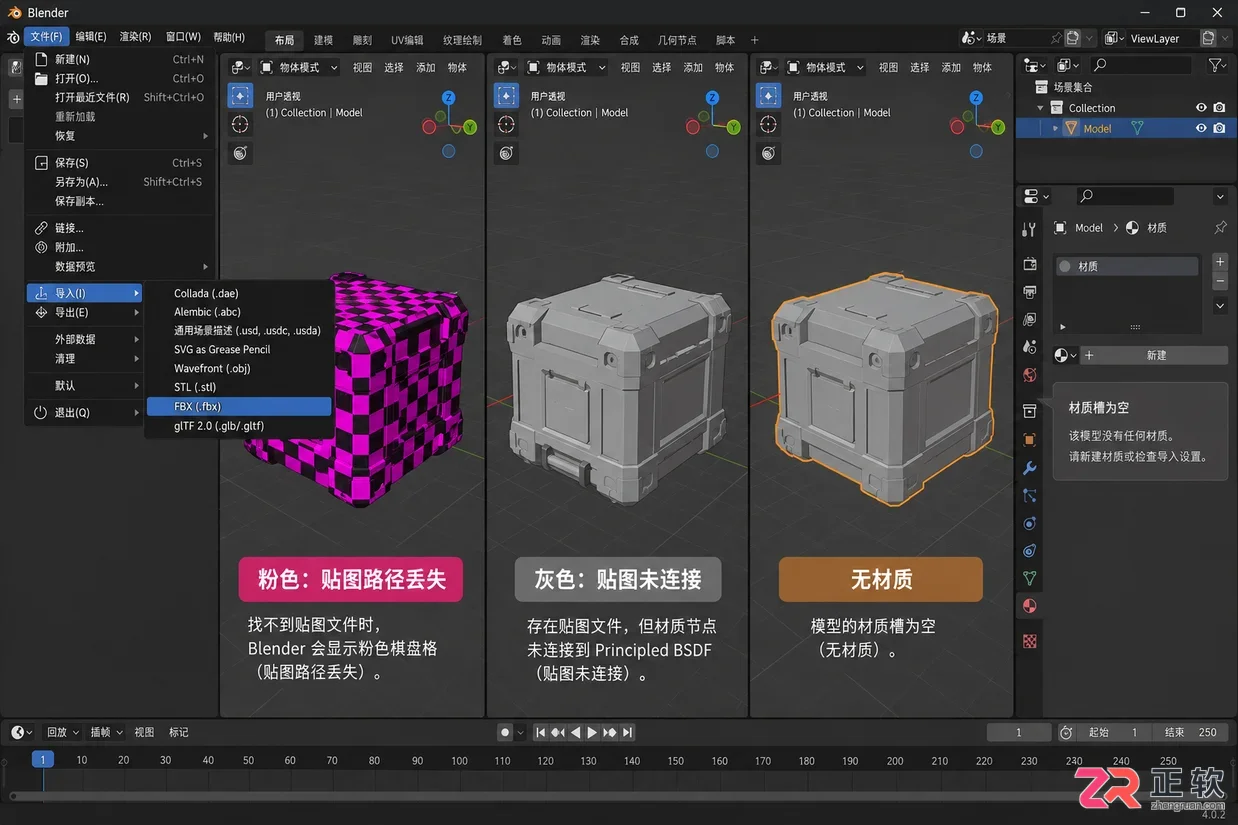Select box tool in pink checkerboard viewport
The width and height of the screenshot is (1238, 825).
[x=240, y=96]
